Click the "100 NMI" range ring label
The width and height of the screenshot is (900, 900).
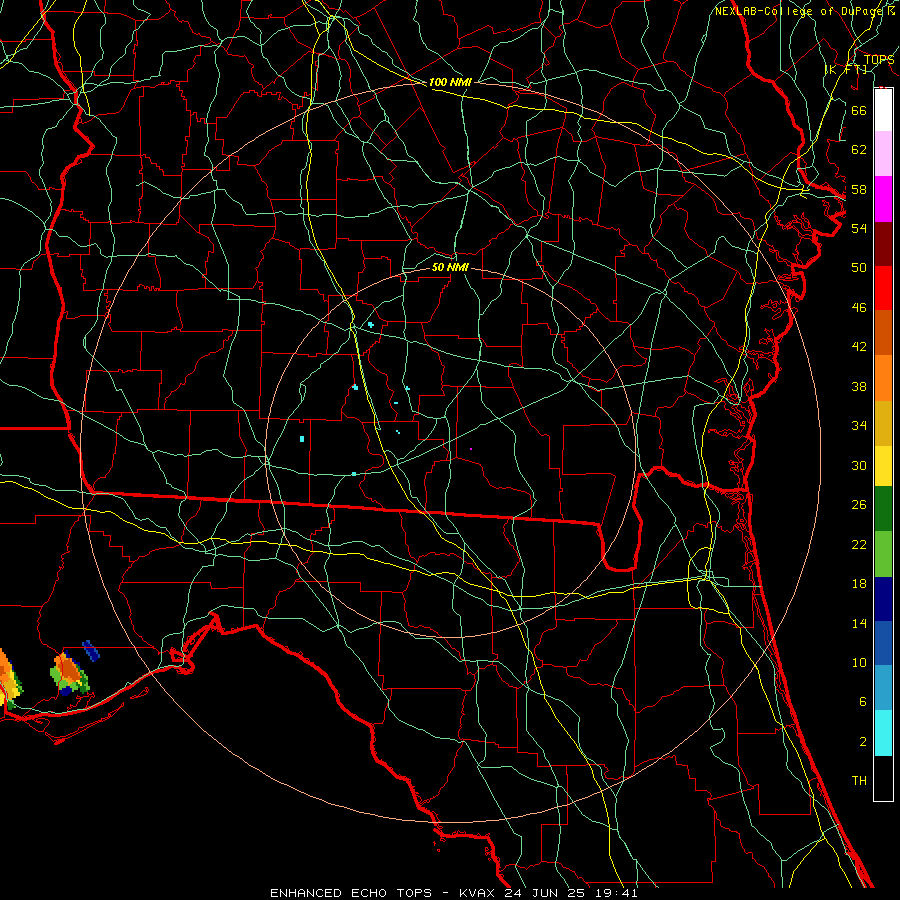tap(450, 82)
